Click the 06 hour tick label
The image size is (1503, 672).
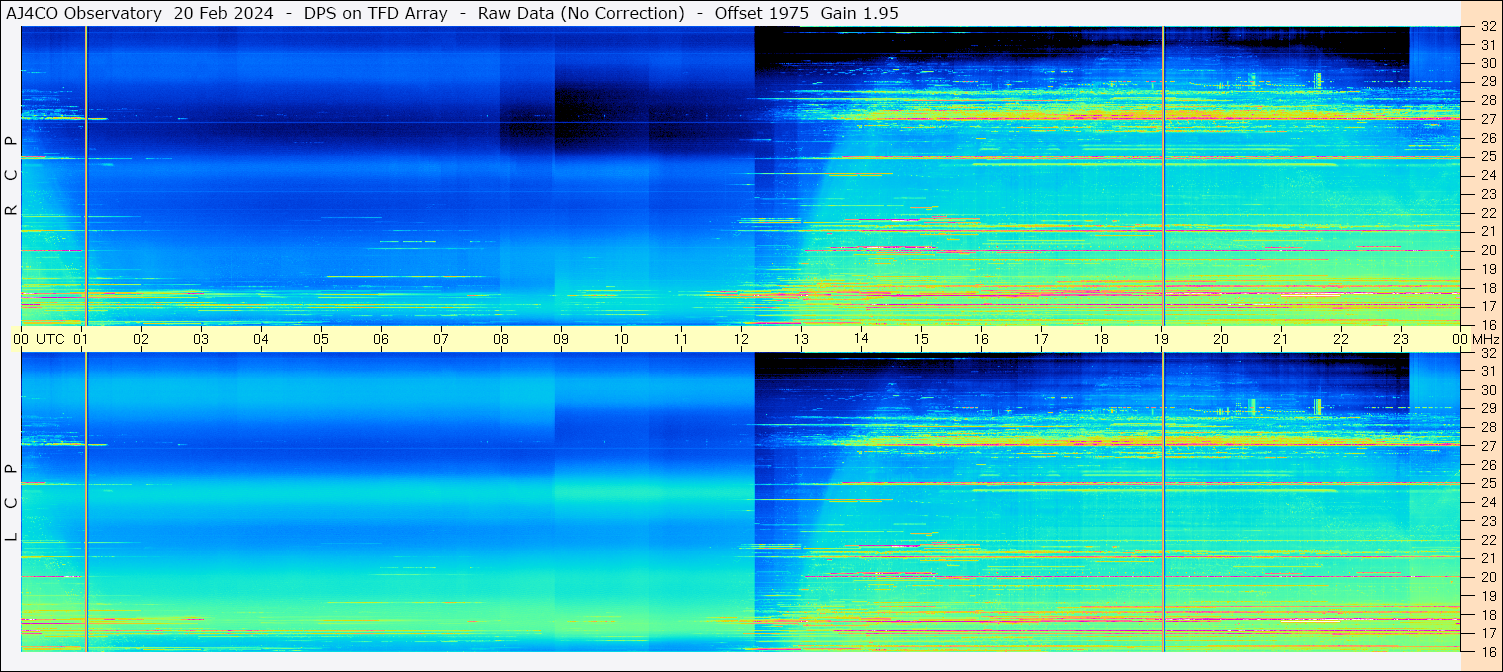pos(381,339)
